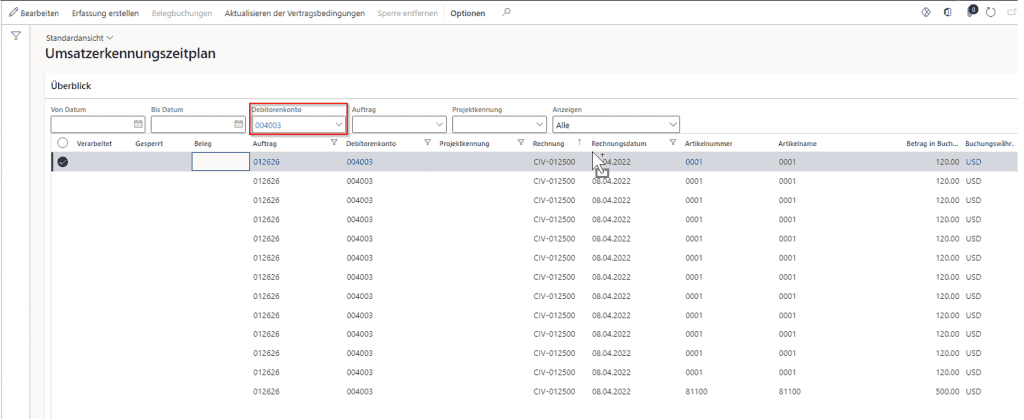Click the filter icon on Auftrag column
The height and width of the screenshot is (420, 1024).
pos(333,143)
